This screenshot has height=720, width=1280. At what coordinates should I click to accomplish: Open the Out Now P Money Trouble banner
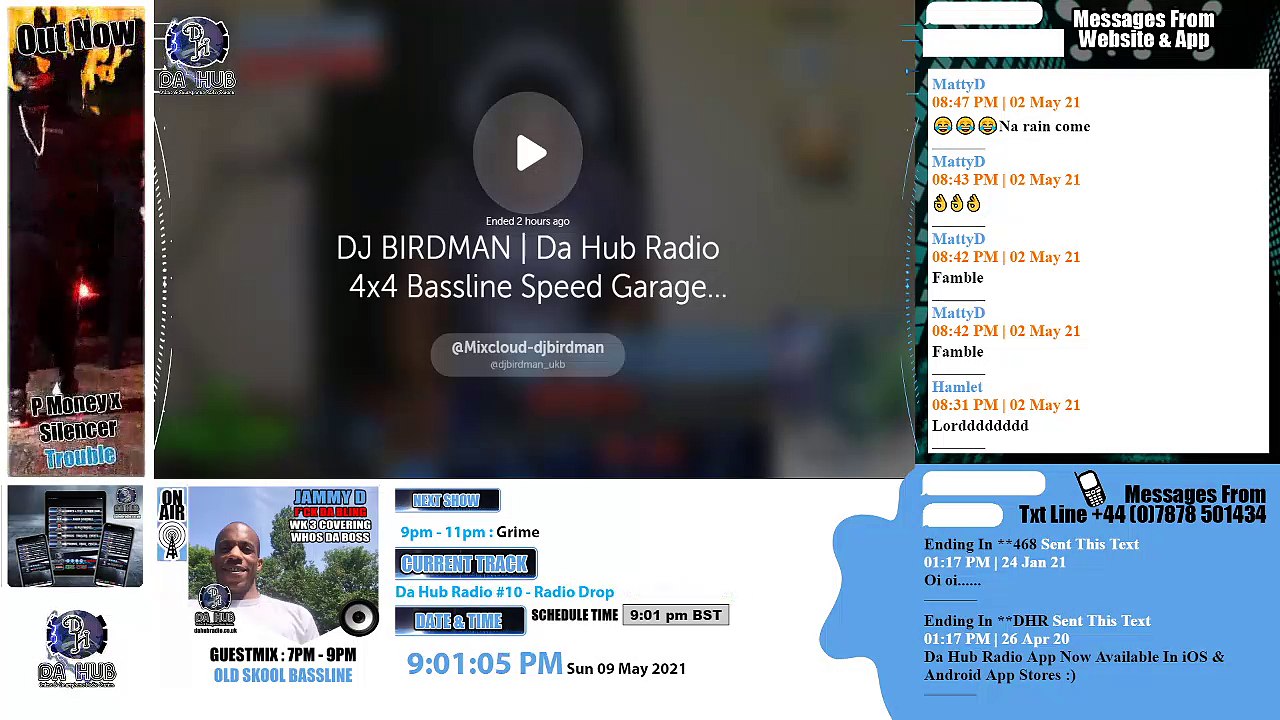(76, 241)
